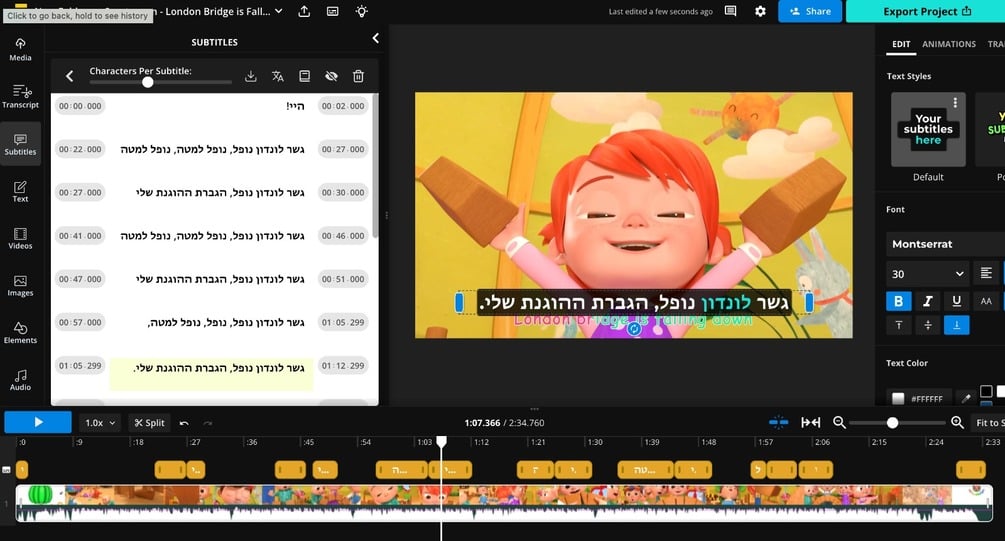Click Fit to Screen button
Image resolution: width=1005 pixels, height=541 pixels.
tap(988, 423)
